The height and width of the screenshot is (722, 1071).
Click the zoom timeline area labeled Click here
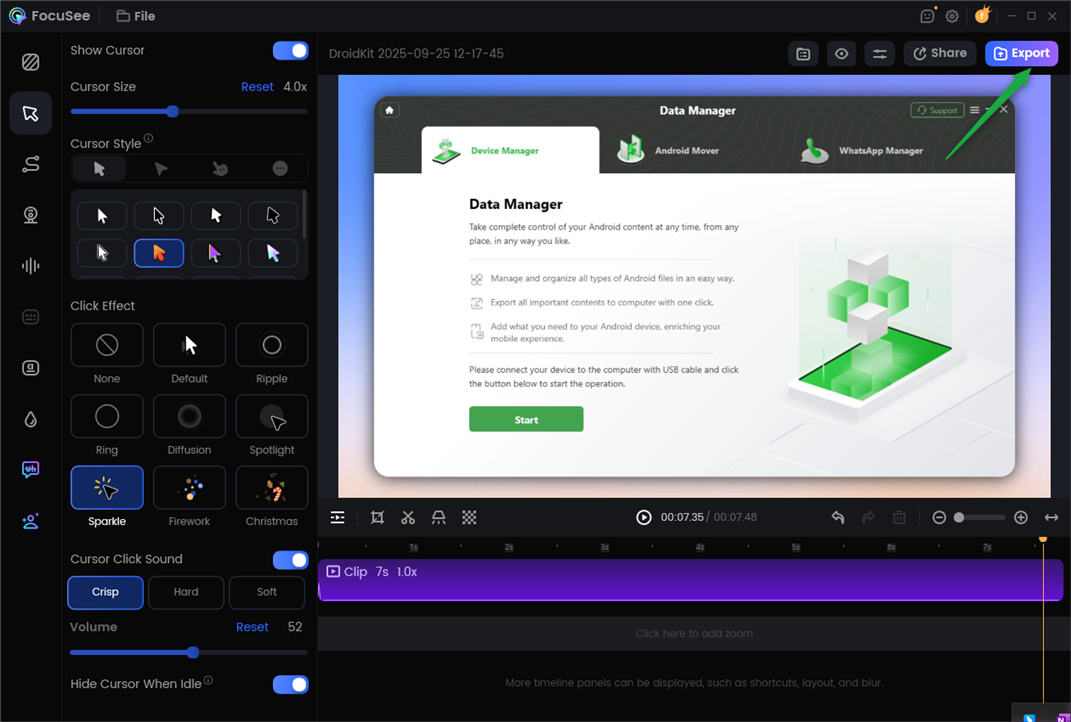point(694,633)
